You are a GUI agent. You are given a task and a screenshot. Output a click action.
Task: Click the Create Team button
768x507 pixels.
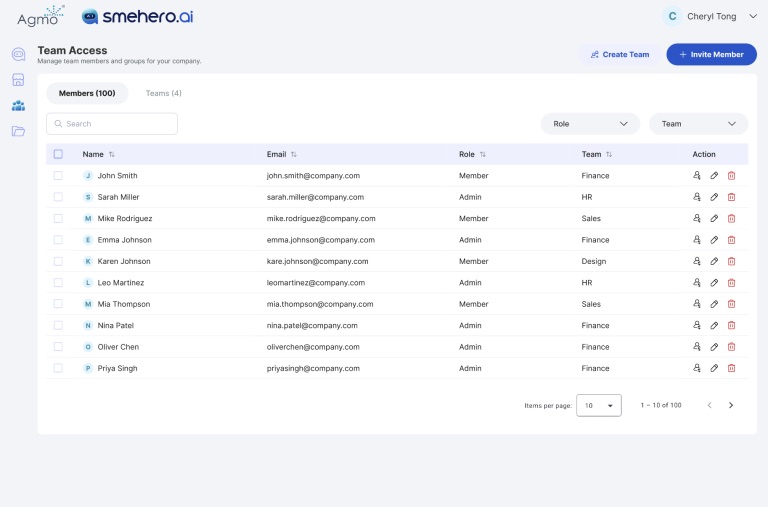pos(620,54)
